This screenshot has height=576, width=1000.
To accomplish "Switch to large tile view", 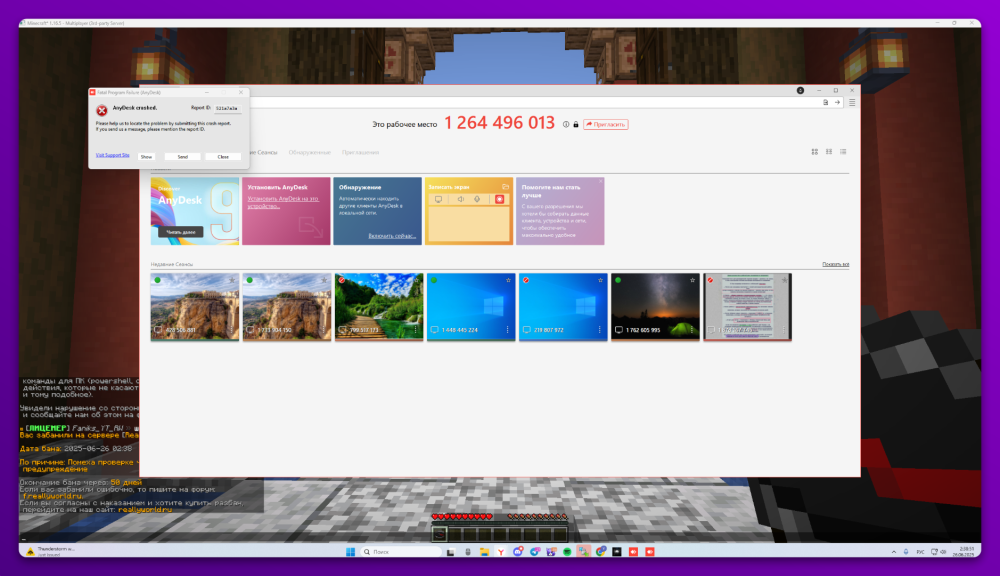I will pyautogui.click(x=814, y=152).
